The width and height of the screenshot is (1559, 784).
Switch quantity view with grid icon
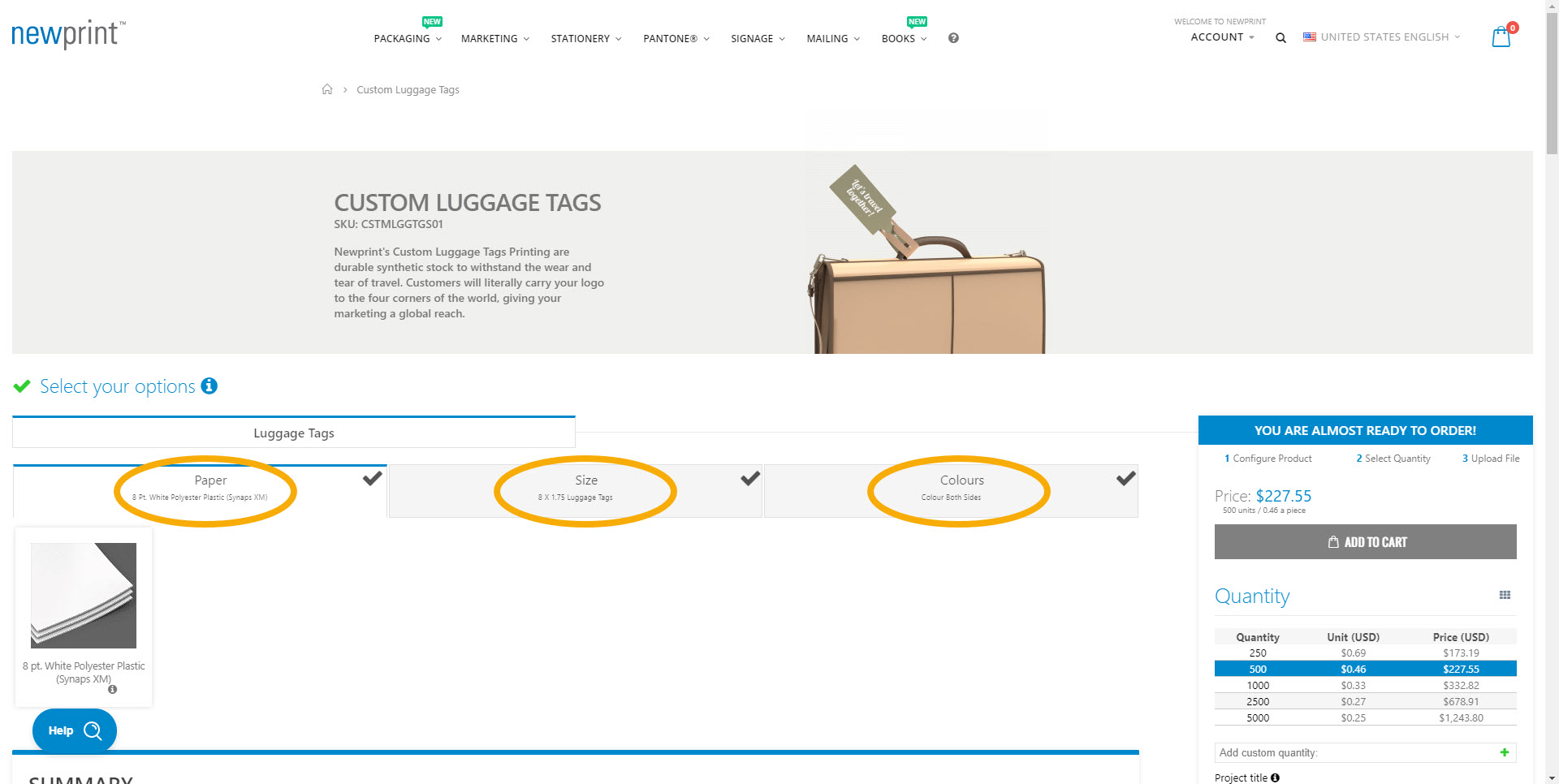click(x=1505, y=595)
